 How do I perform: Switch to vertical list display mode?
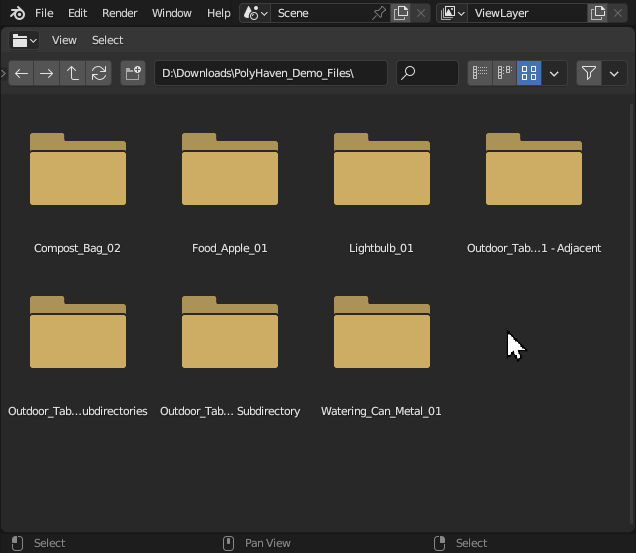(x=480, y=73)
